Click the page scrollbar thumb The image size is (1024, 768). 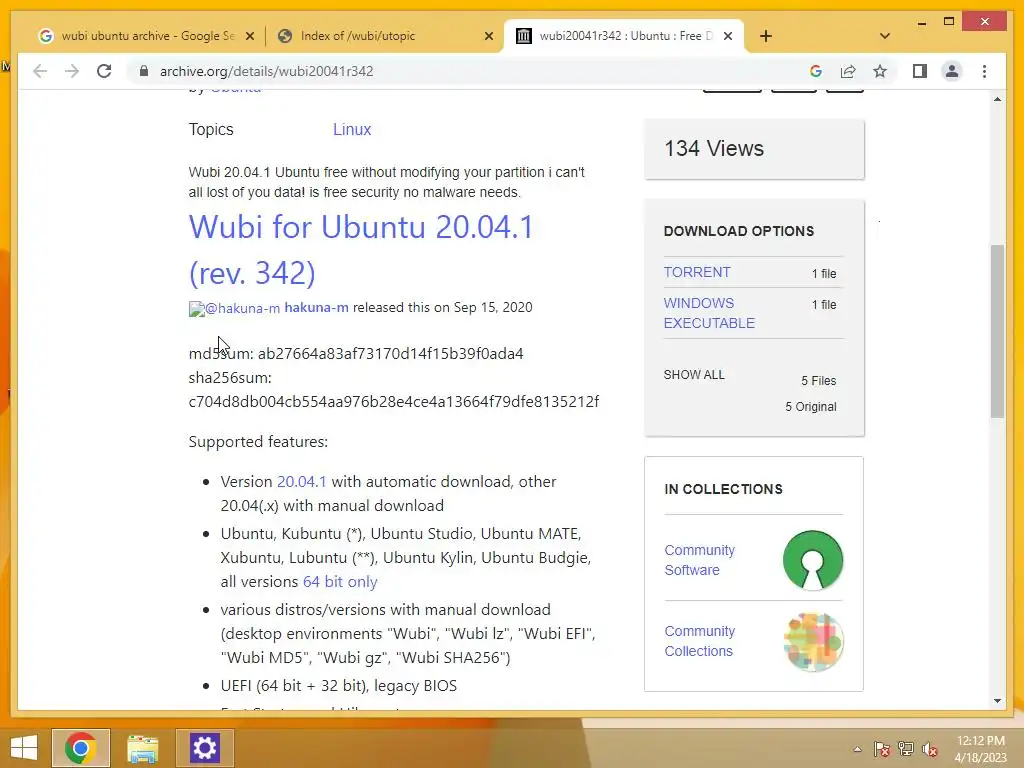click(x=997, y=330)
